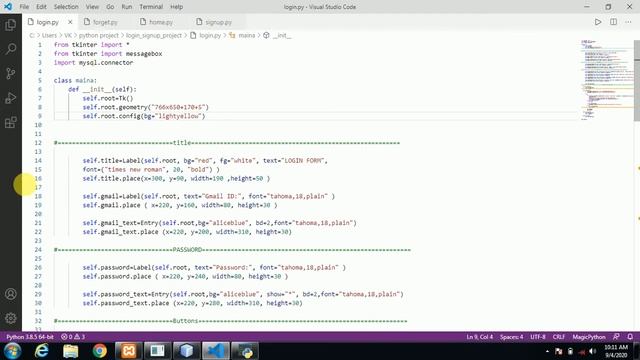The width and height of the screenshot is (640, 360).
Task: Open Google Chrome from taskbar
Action: click(x=99, y=351)
